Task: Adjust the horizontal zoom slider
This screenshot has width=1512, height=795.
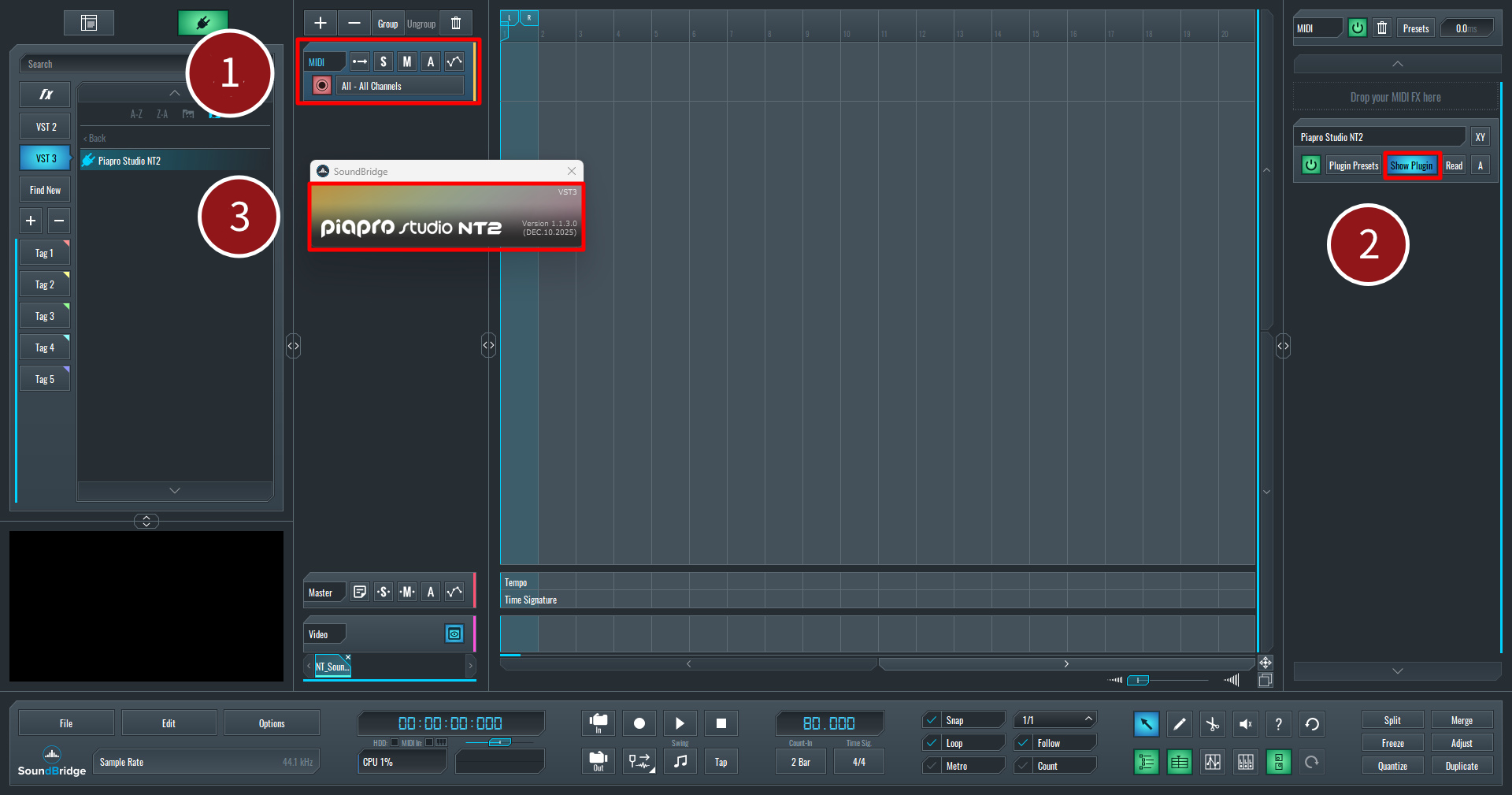Action: click(1138, 680)
